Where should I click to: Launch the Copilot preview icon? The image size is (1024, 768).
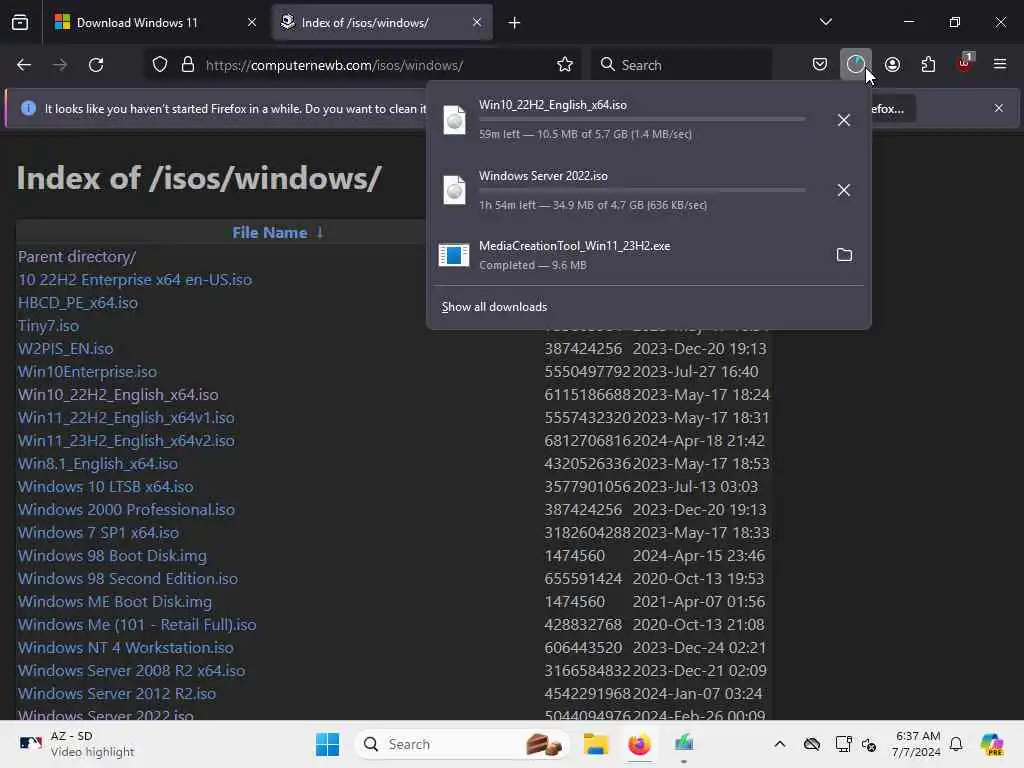pyautogui.click(x=991, y=744)
